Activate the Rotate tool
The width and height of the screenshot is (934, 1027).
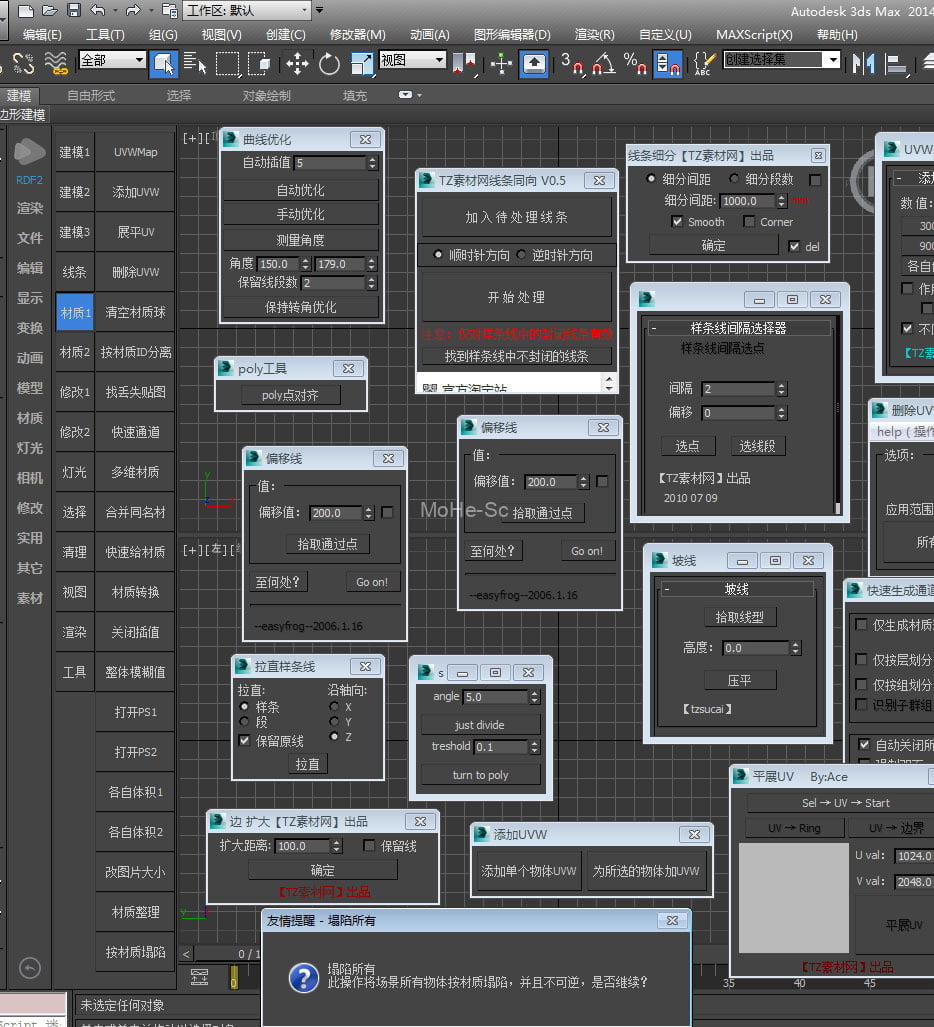point(330,64)
